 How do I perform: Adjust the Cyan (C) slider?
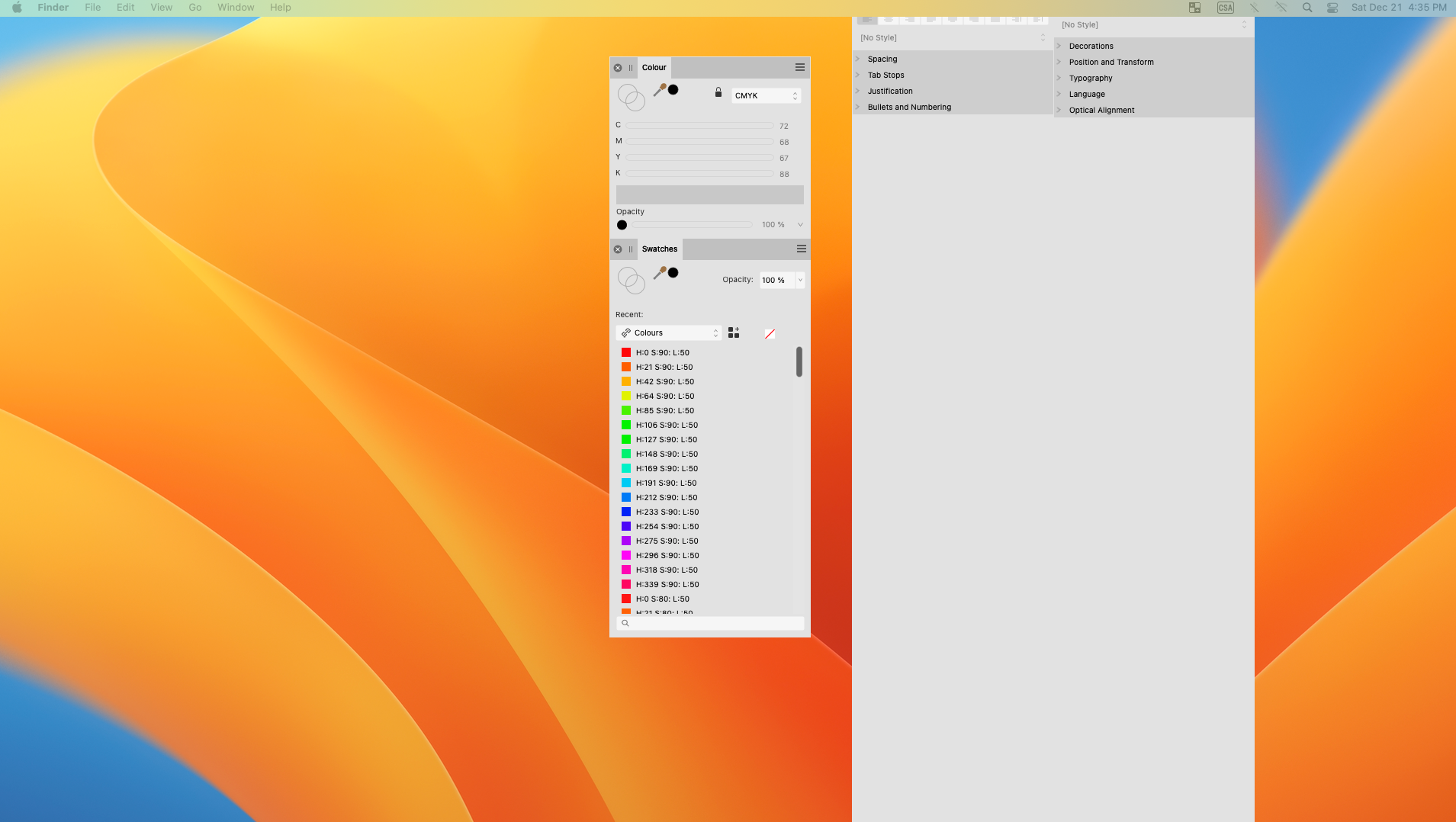click(x=700, y=125)
